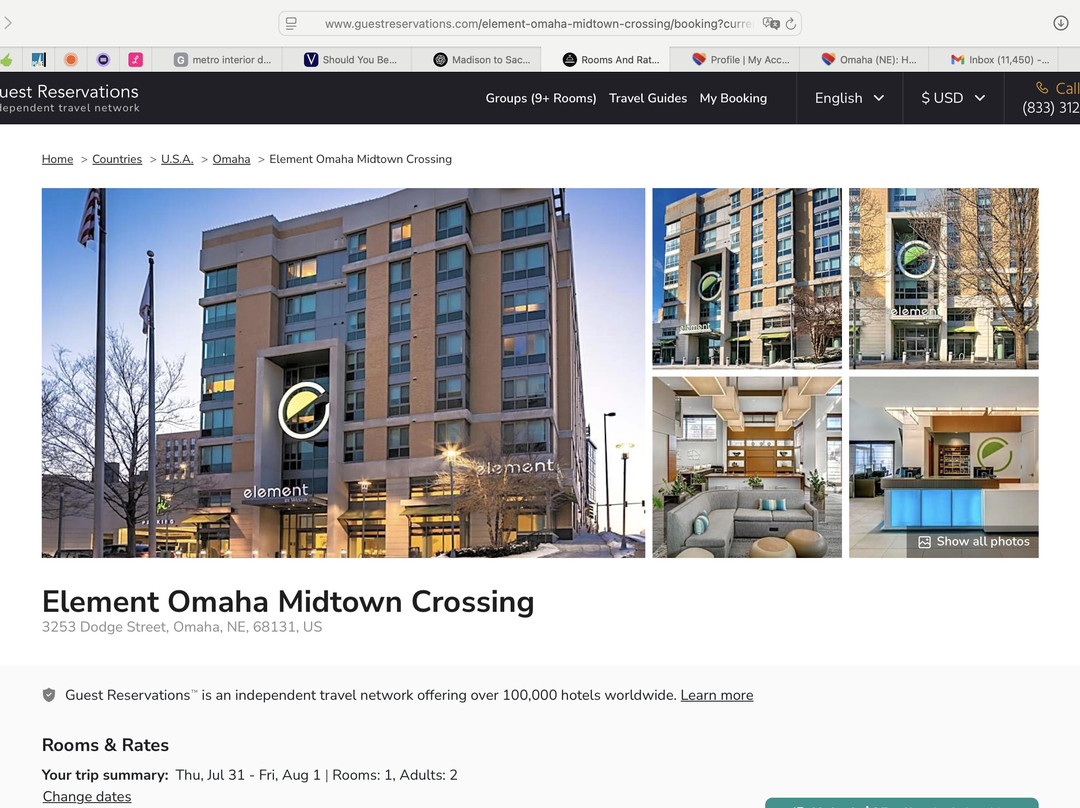The image size is (1080, 808).
Task: Follow the Learn more link
Action: pos(716,695)
